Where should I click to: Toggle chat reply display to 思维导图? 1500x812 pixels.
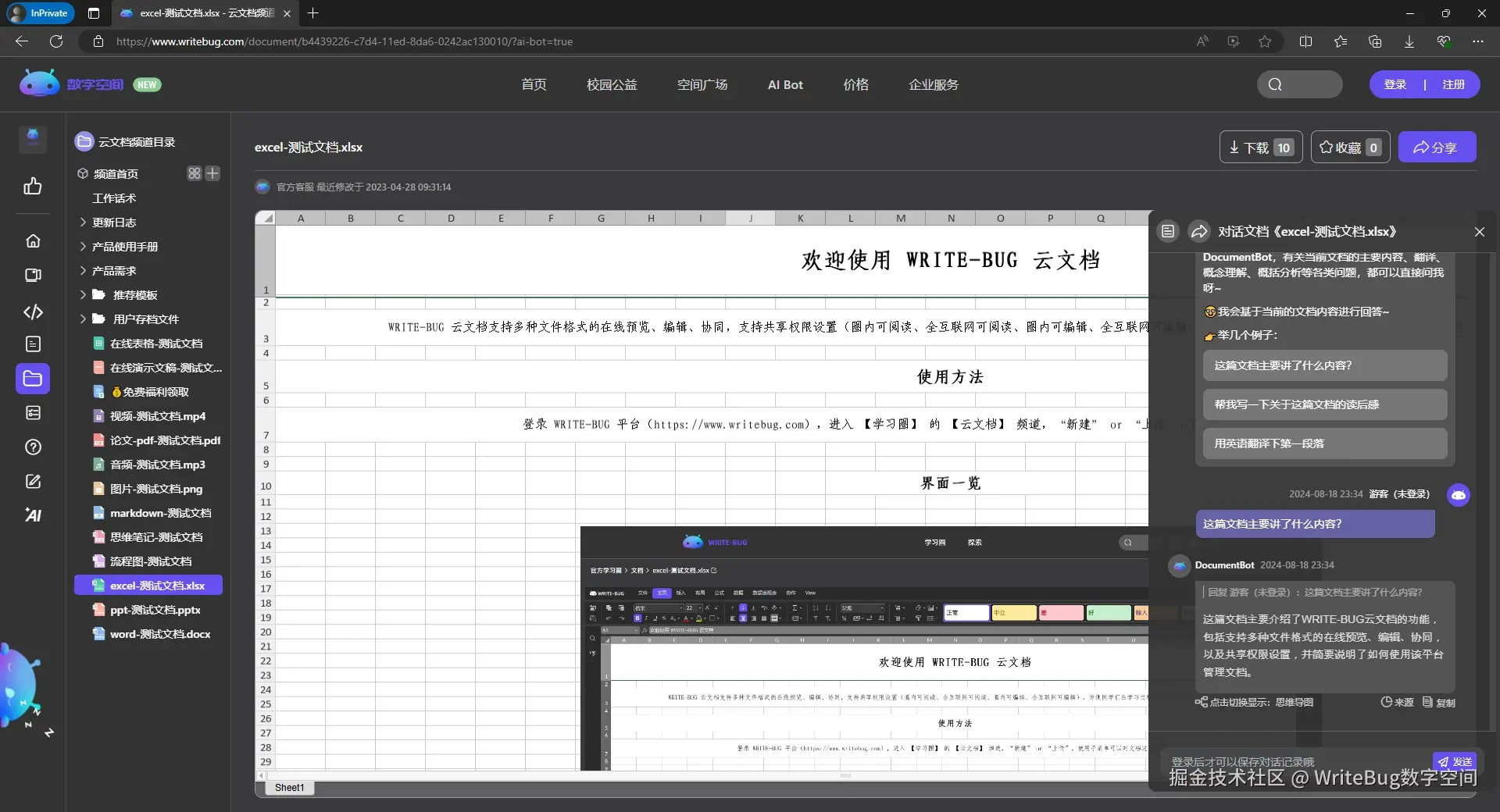point(1253,702)
